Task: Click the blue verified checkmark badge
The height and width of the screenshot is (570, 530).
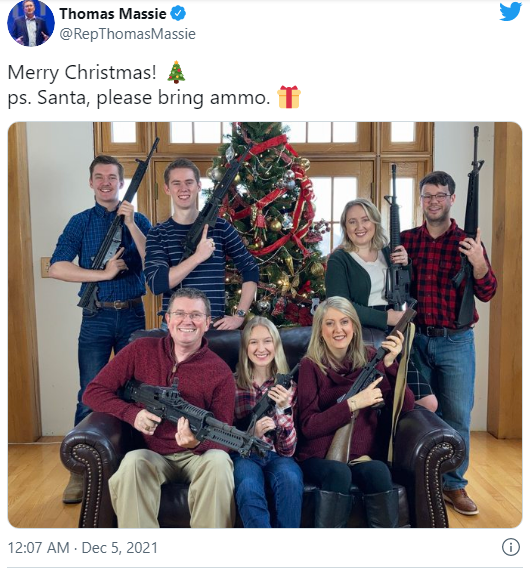Action: click(x=178, y=14)
